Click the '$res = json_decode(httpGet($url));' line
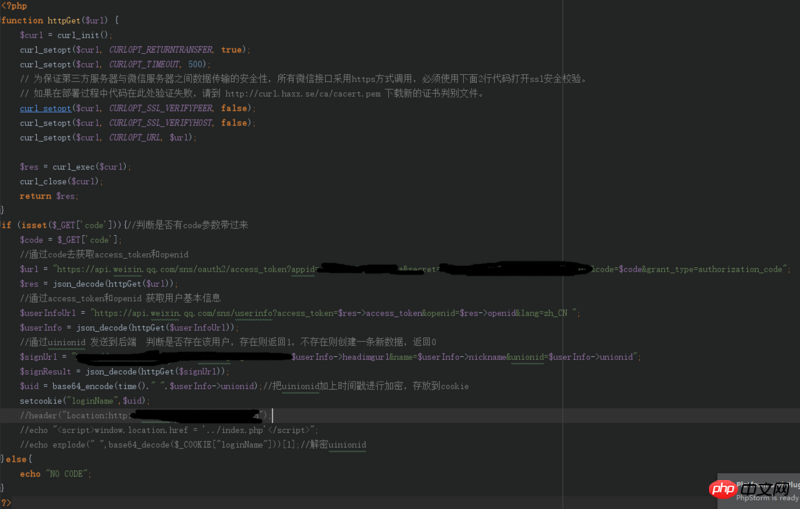Image resolution: width=800 pixels, height=509 pixels. click(x=99, y=284)
